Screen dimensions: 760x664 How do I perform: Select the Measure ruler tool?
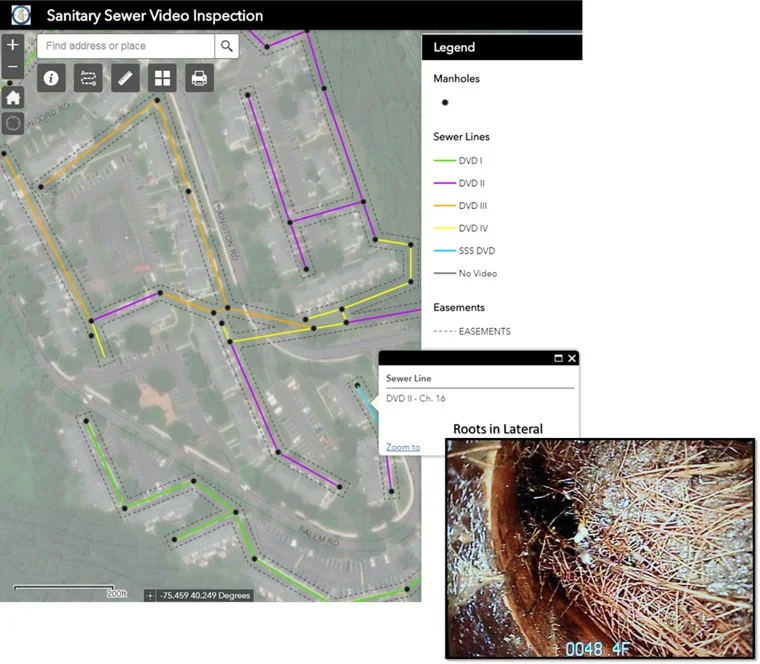click(125, 78)
